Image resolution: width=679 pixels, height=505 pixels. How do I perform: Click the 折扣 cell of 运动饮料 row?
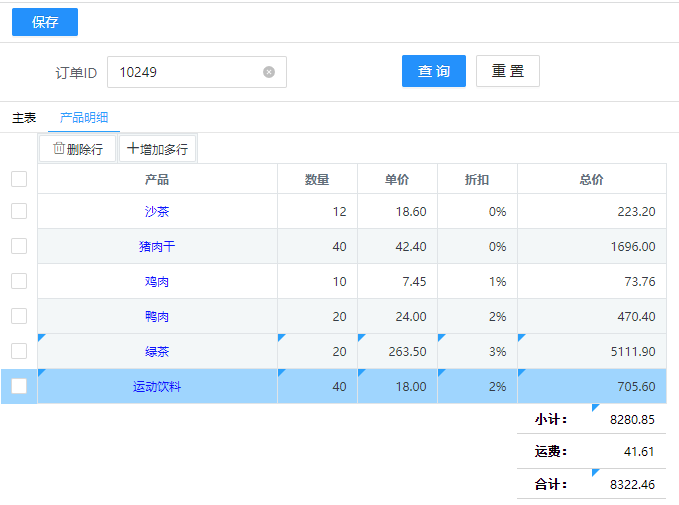click(x=477, y=386)
